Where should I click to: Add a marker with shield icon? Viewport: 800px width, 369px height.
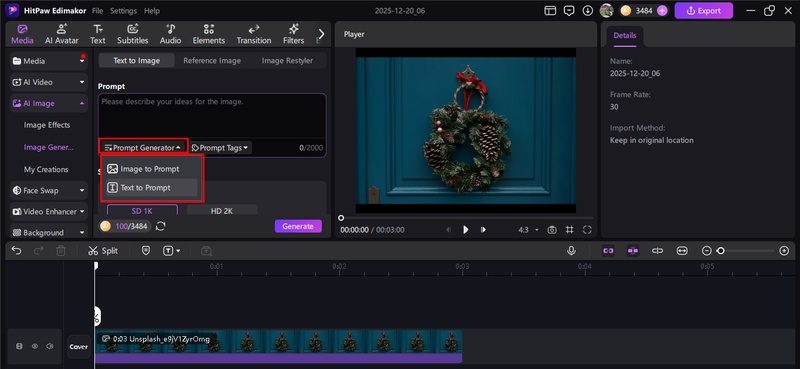click(146, 251)
